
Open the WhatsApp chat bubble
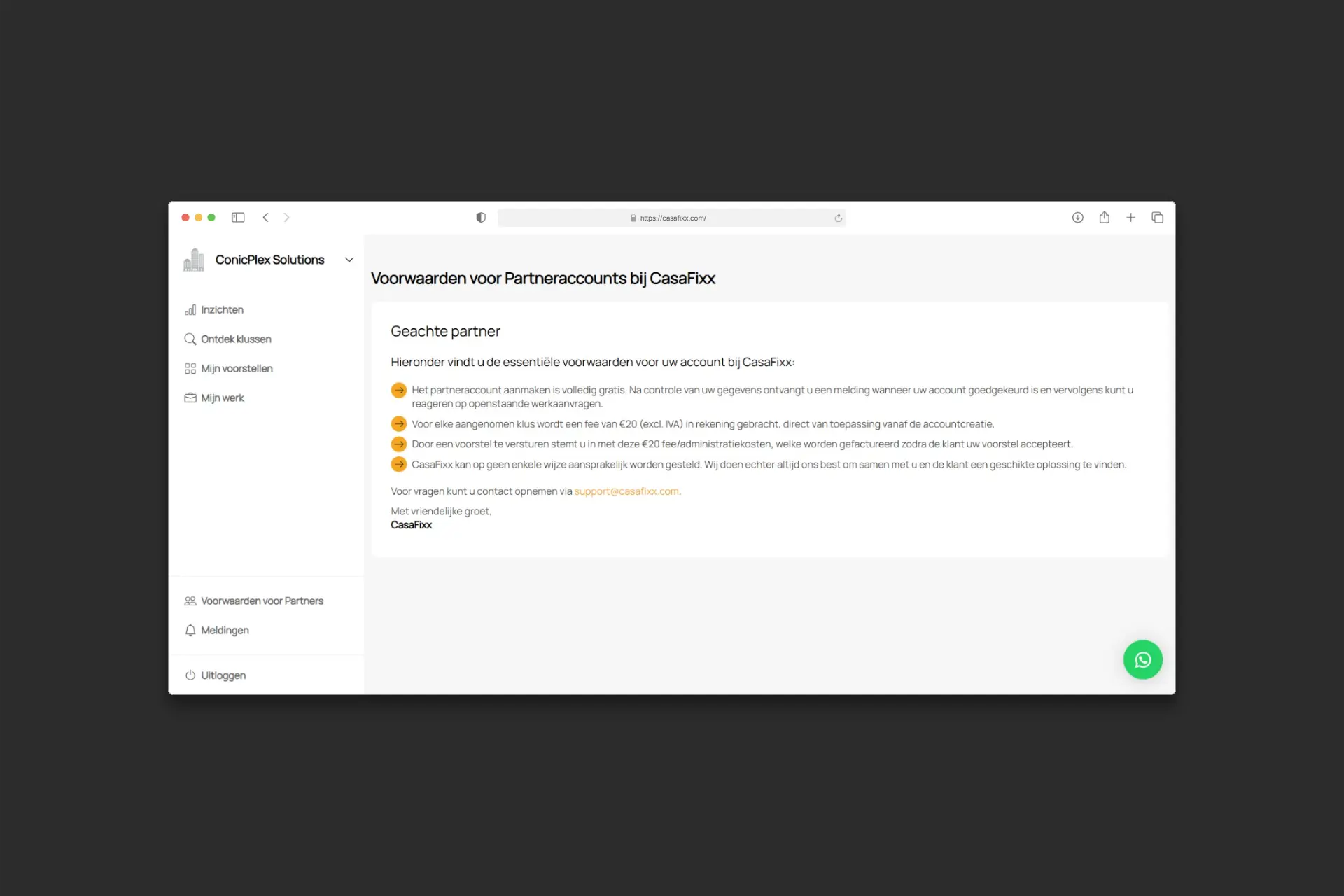1142,659
